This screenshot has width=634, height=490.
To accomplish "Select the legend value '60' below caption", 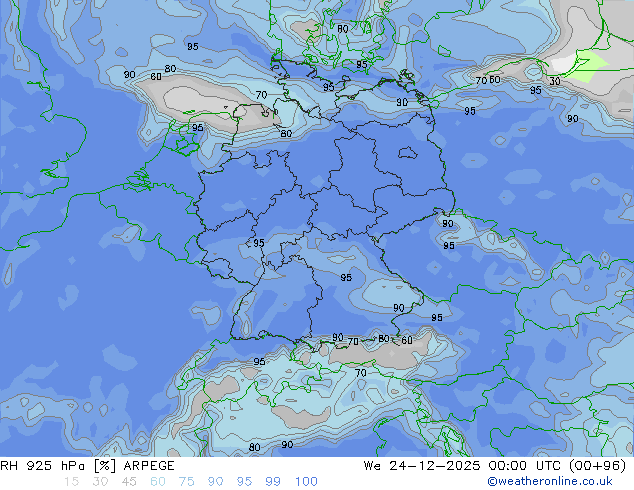I will point(158,481).
